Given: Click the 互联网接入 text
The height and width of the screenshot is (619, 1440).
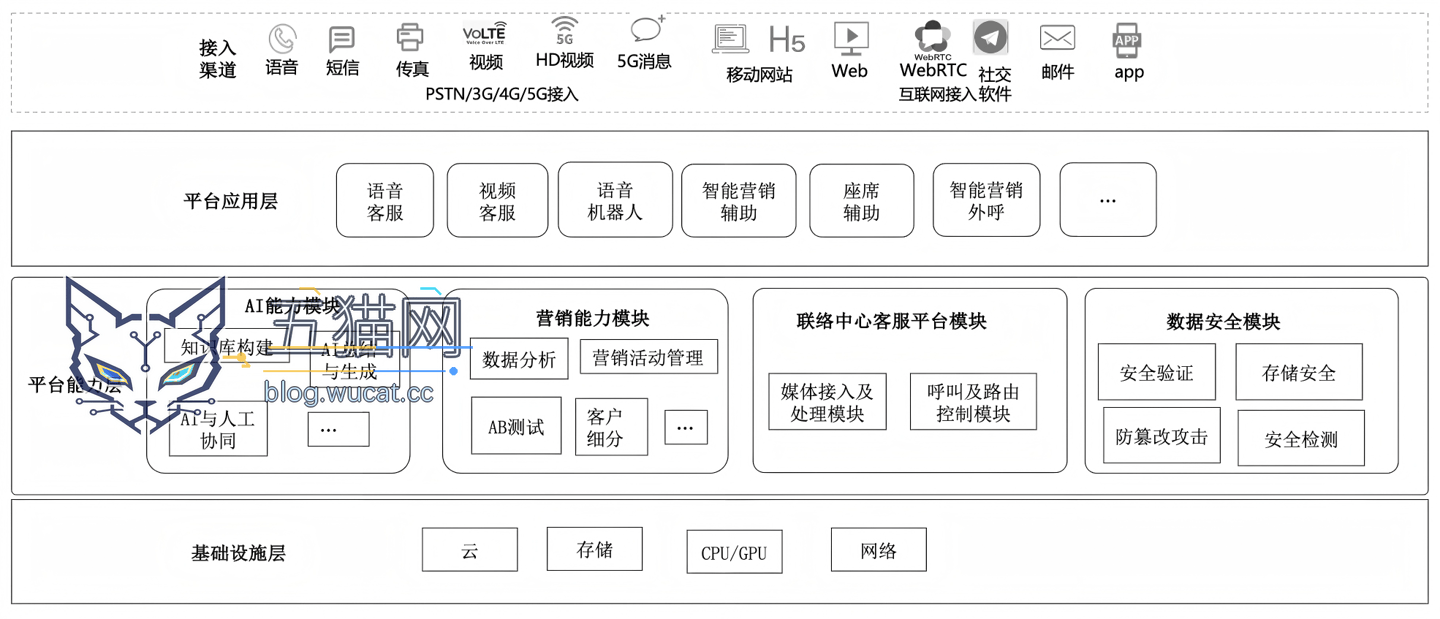Looking at the screenshot, I should pyautogui.click(x=937, y=94).
